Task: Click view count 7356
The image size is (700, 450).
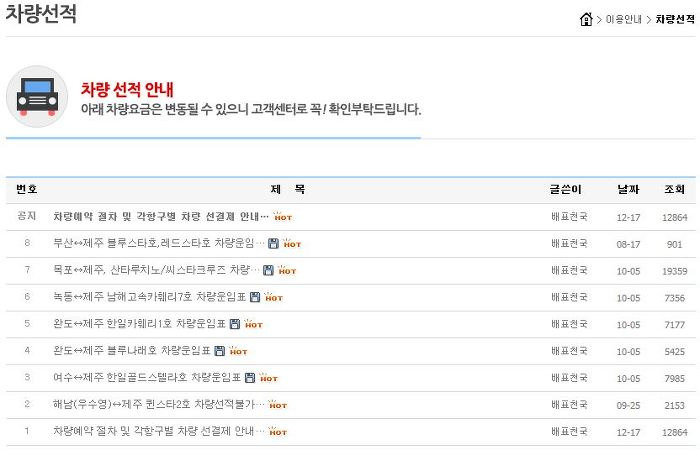Action: (674, 298)
